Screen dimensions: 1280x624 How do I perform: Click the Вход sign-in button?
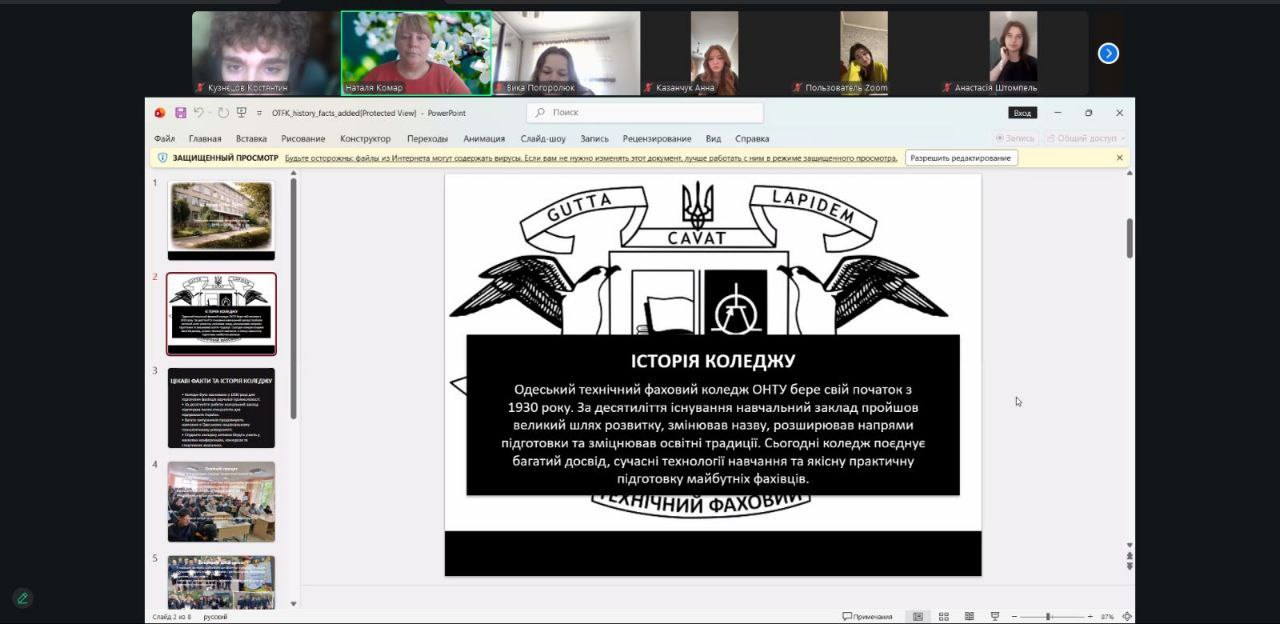(x=1022, y=113)
